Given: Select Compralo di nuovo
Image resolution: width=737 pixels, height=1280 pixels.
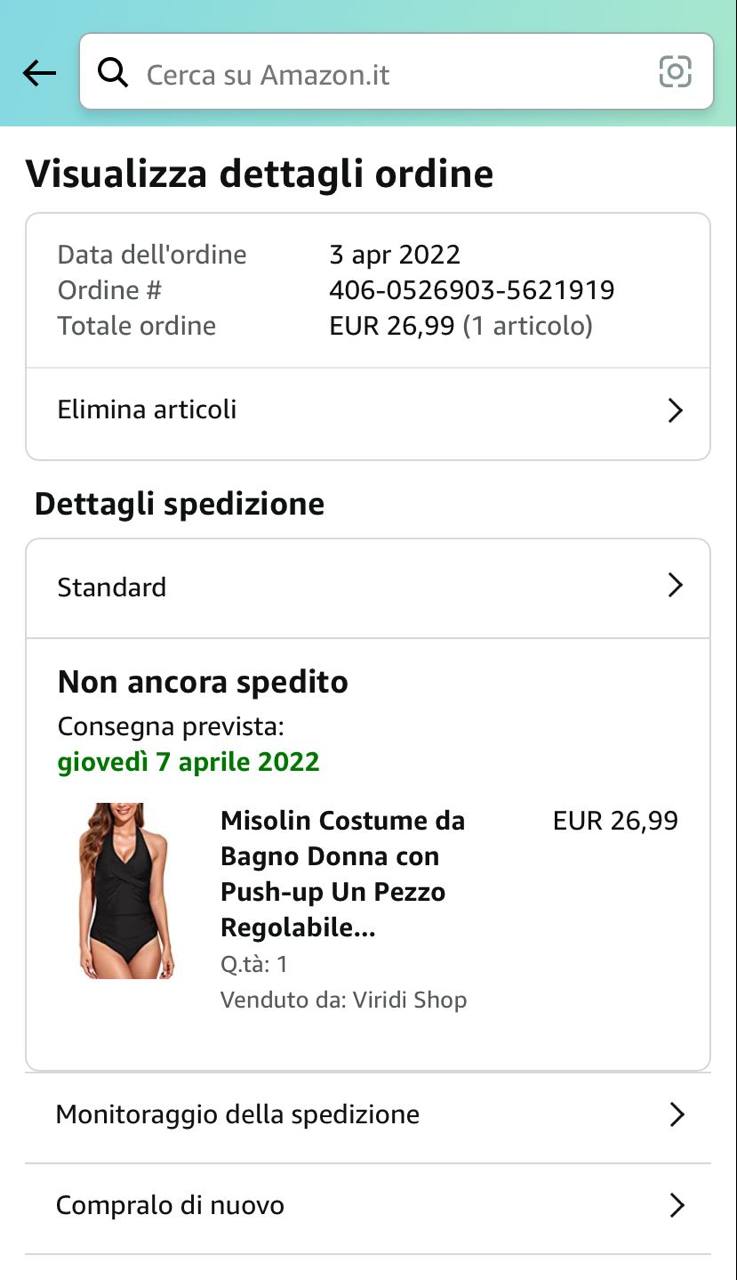Looking at the screenshot, I should 170,1205.
